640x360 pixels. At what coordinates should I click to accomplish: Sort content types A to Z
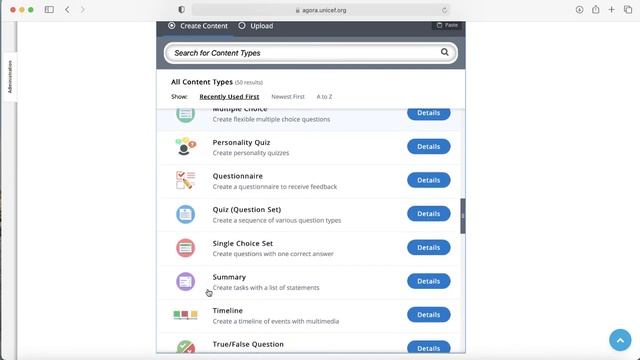point(324,97)
